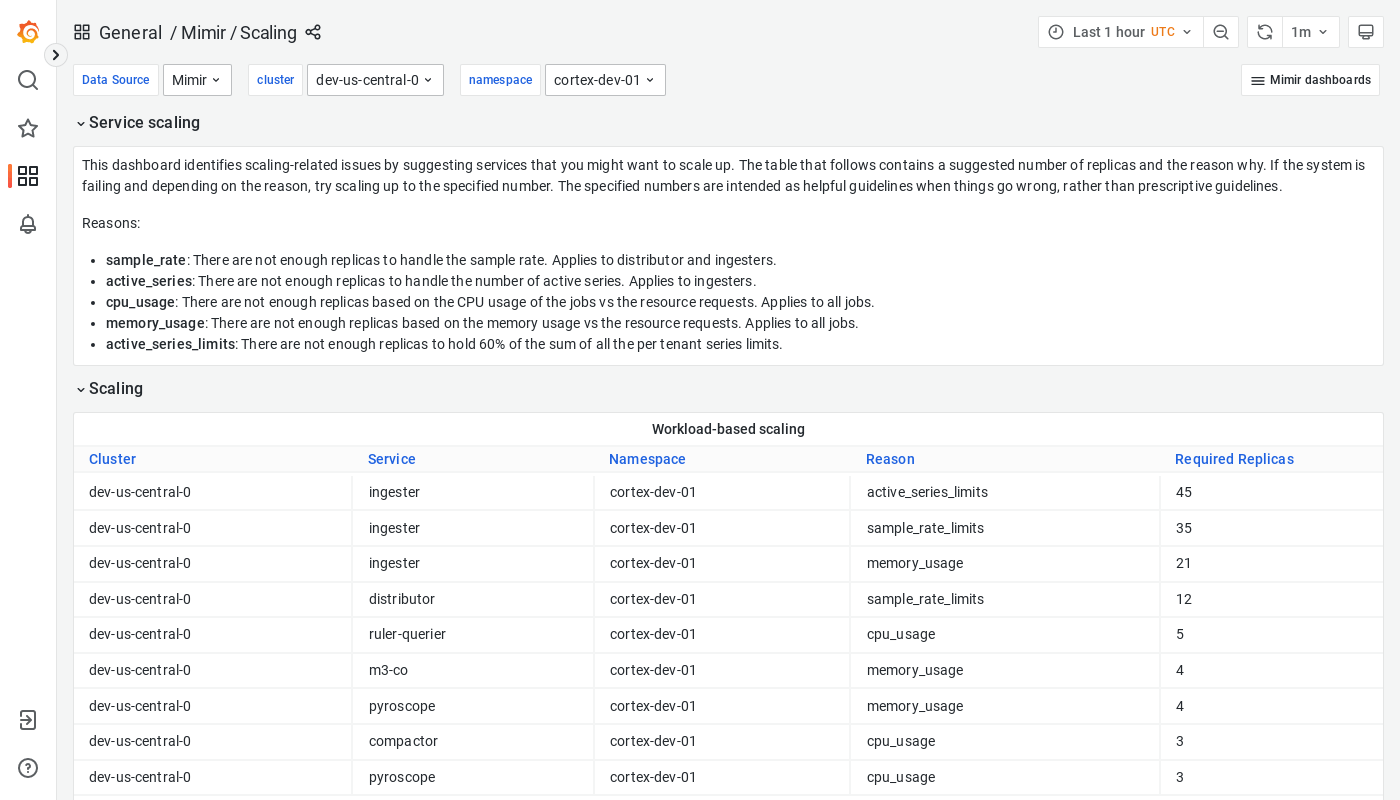Open the Mimir dashboards list

1310,80
